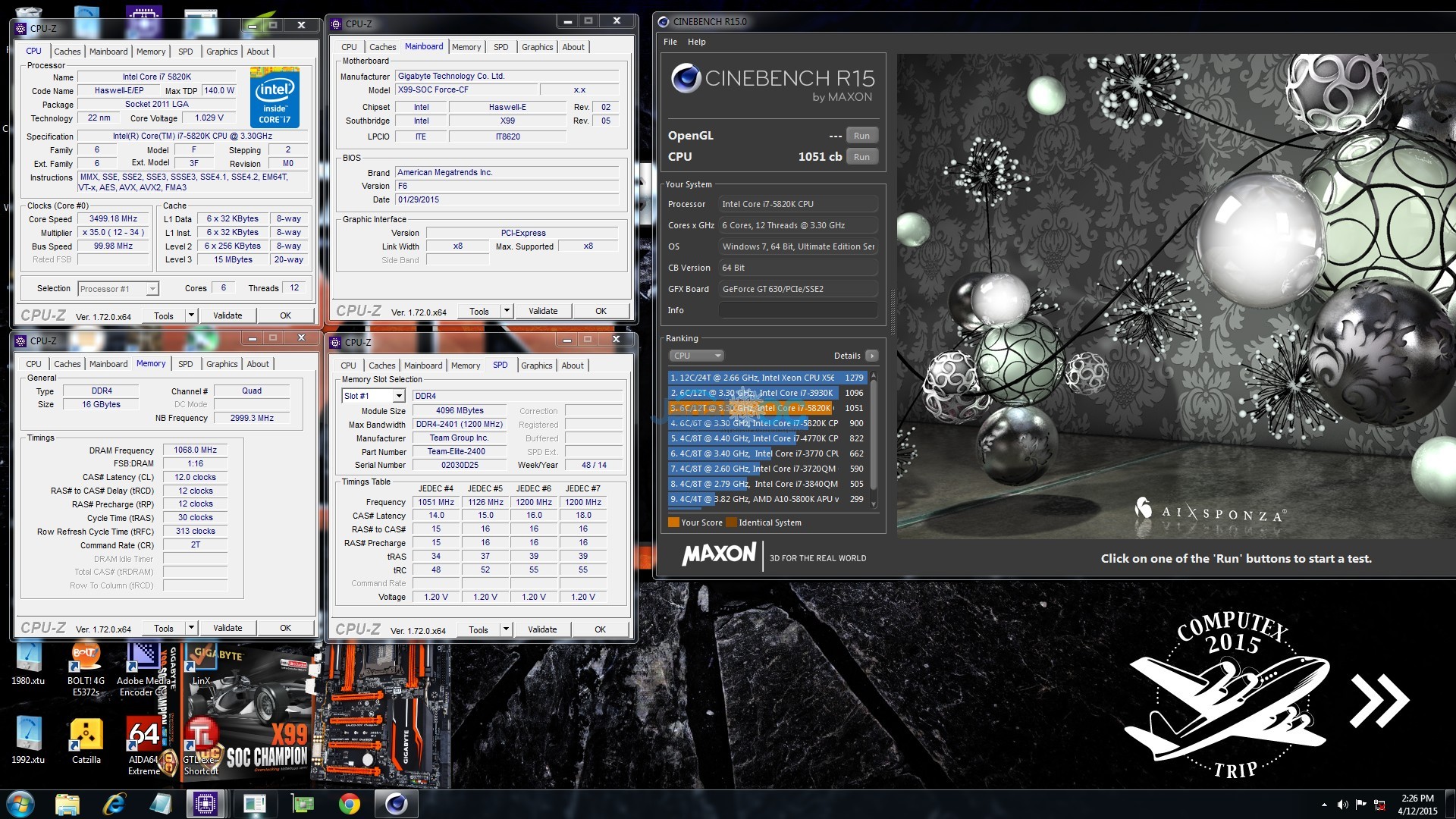Click the CPU-Z taskbar icon
The image size is (1456, 819).
tap(205, 803)
